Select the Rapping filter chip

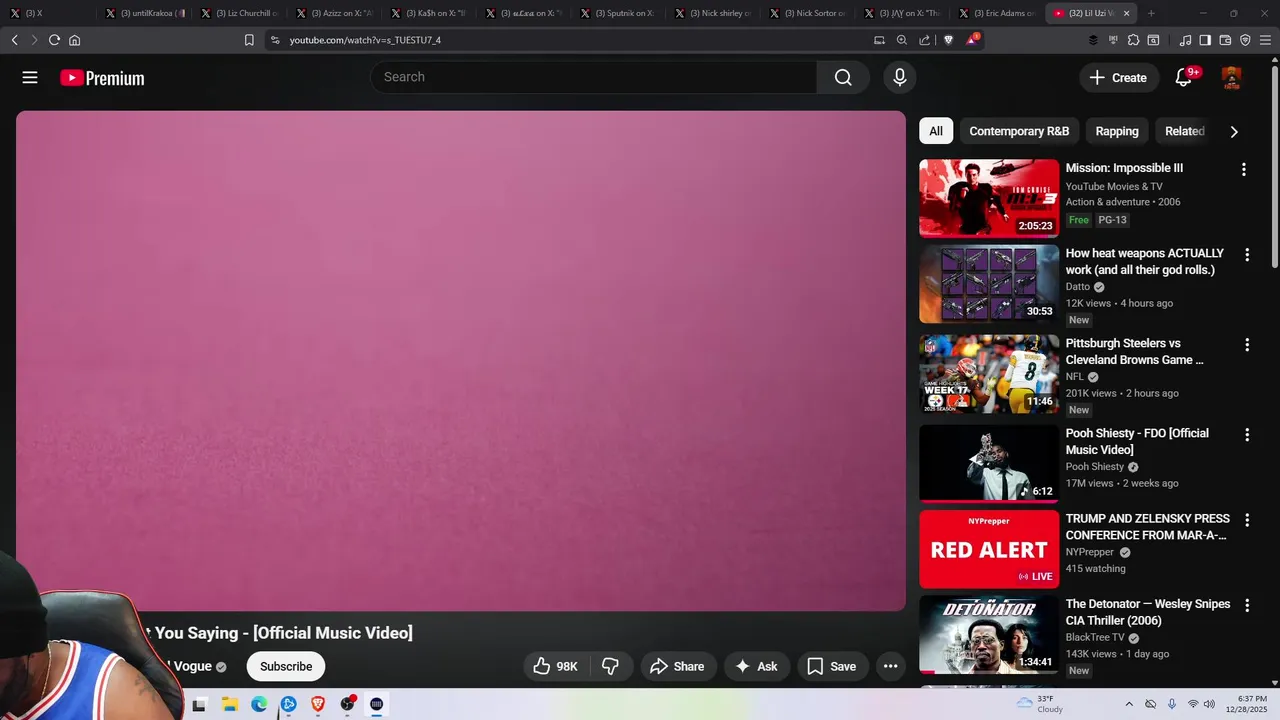click(x=1117, y=131)
